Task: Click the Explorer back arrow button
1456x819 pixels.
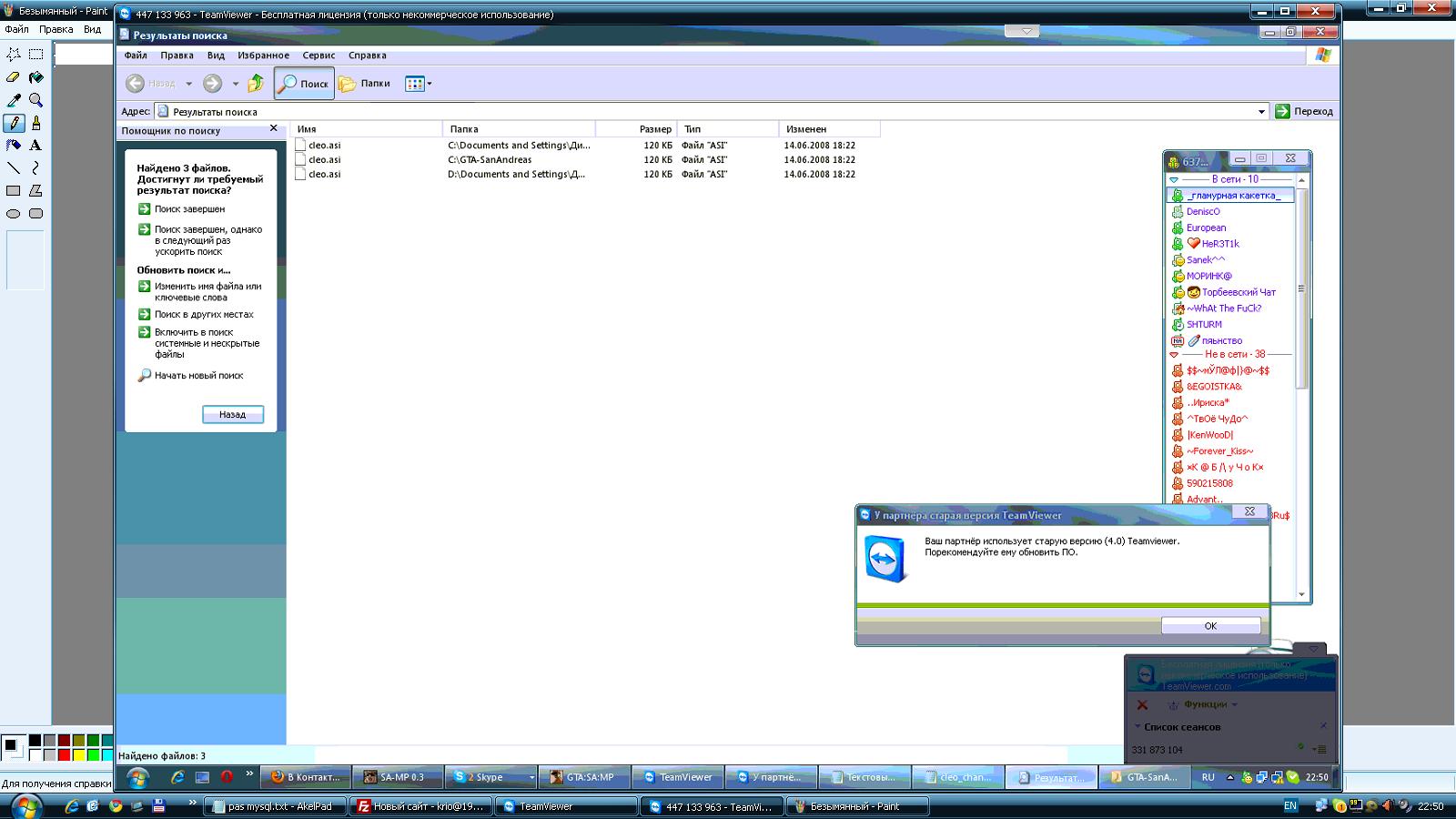Action: [x=135, y=84]
